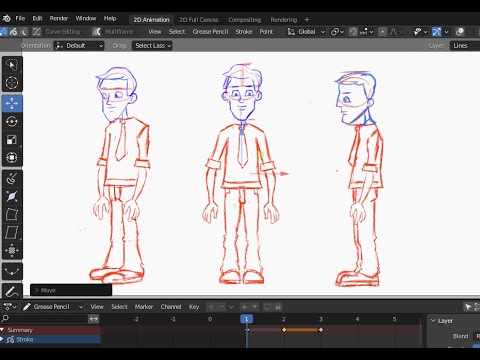Click the current frame marker 1
Image resolution: width=480 pixels, height=360 pixels.
247,319
